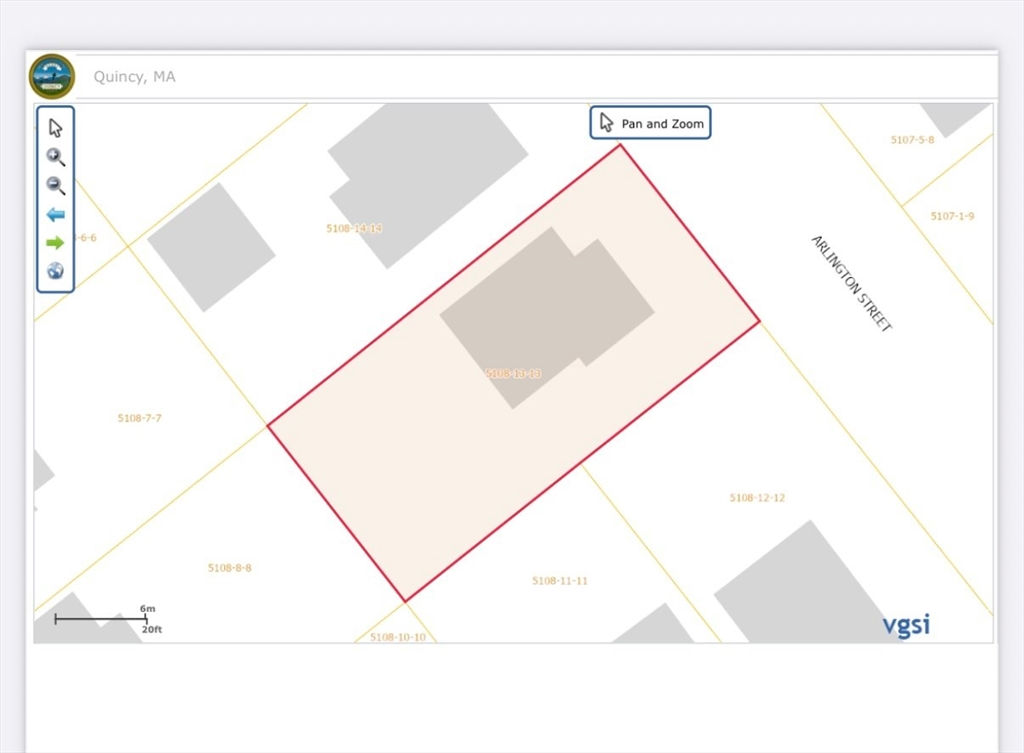Select parcel labeled 5108-11-11

point(560,581)
